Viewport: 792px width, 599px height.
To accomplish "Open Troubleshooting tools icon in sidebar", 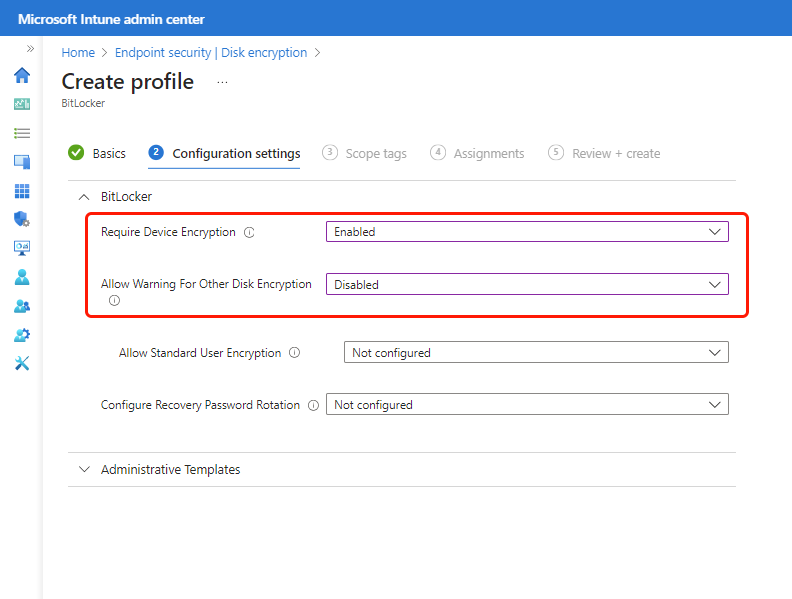I will pos(22,363).
